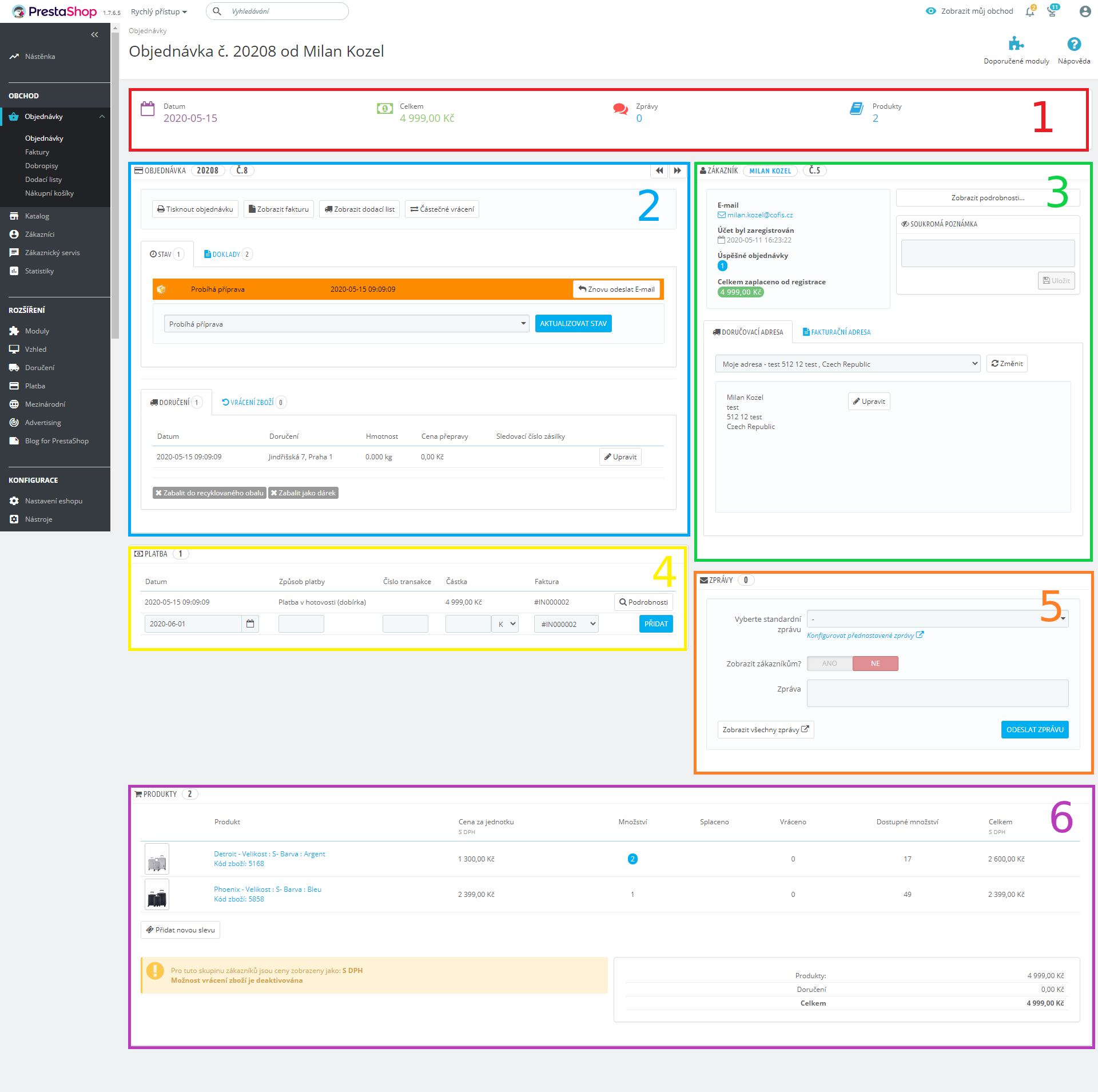This screenshot has width=1098, height=1092.
Task: Open Mezinárodní in sidebar
Action: tap(45, 404)
